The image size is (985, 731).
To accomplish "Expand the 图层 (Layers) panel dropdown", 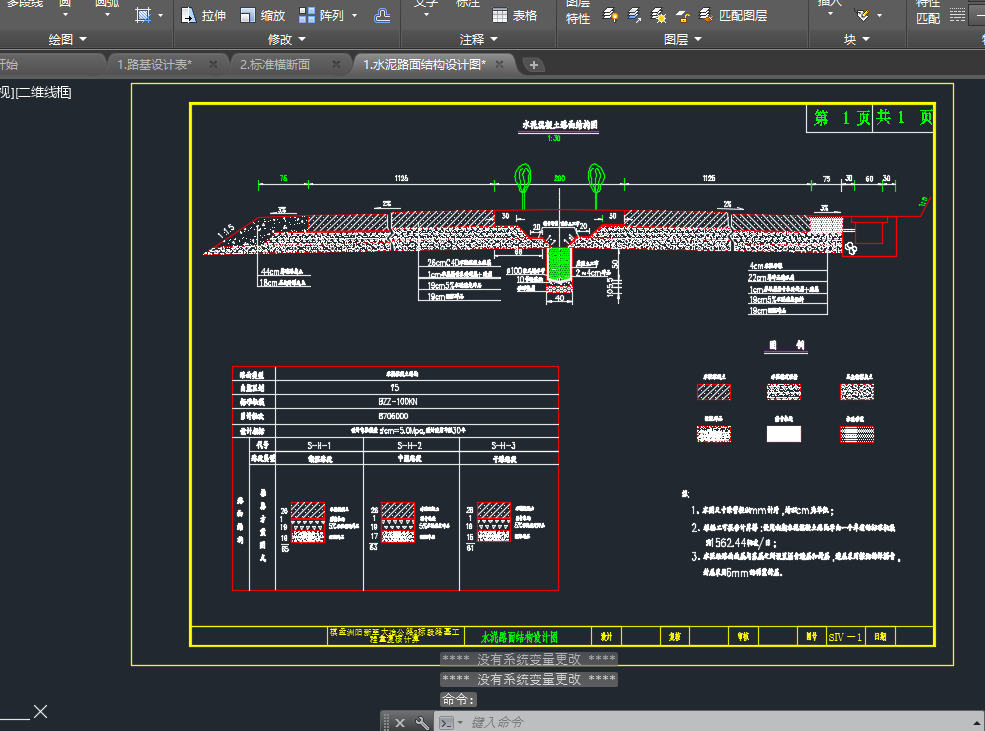I will click(x=683, y=40).
